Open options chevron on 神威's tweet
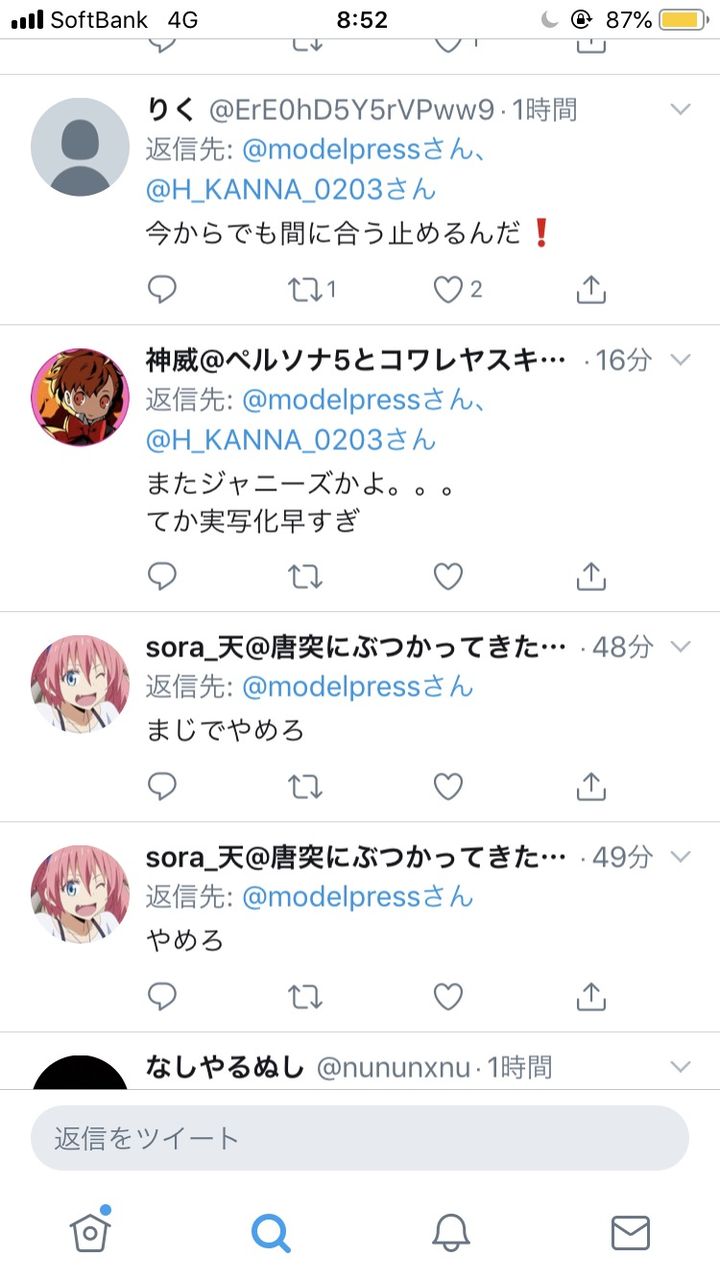720x1280 pixels. point(680,359)
